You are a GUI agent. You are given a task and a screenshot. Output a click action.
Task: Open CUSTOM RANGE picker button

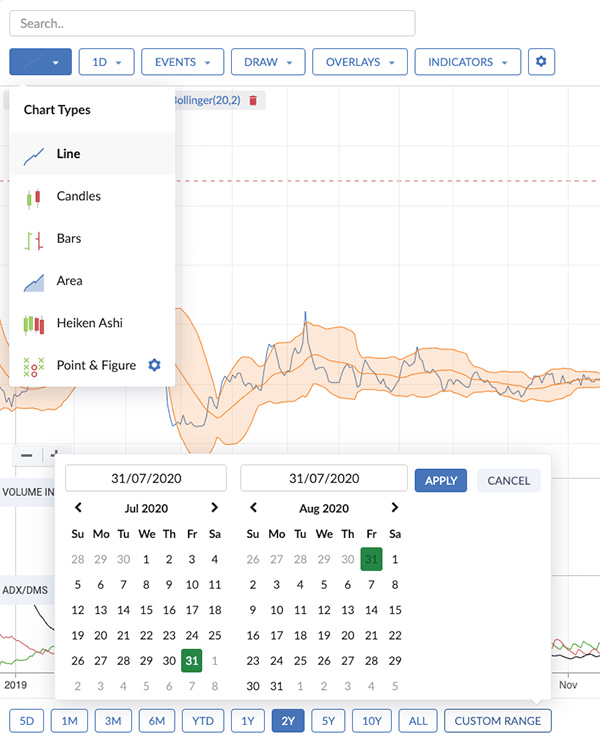click(498, 721)
